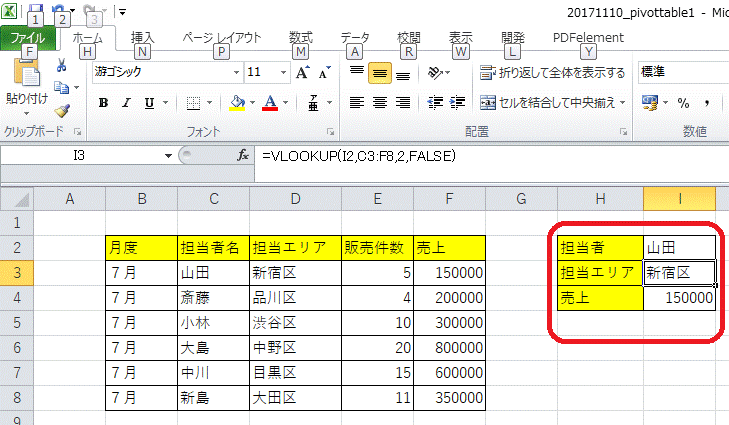Viewport: 729px width, 425px height.
Task: Click the Save icon in quick access toolbar
Action: click(x=34, y=11)
